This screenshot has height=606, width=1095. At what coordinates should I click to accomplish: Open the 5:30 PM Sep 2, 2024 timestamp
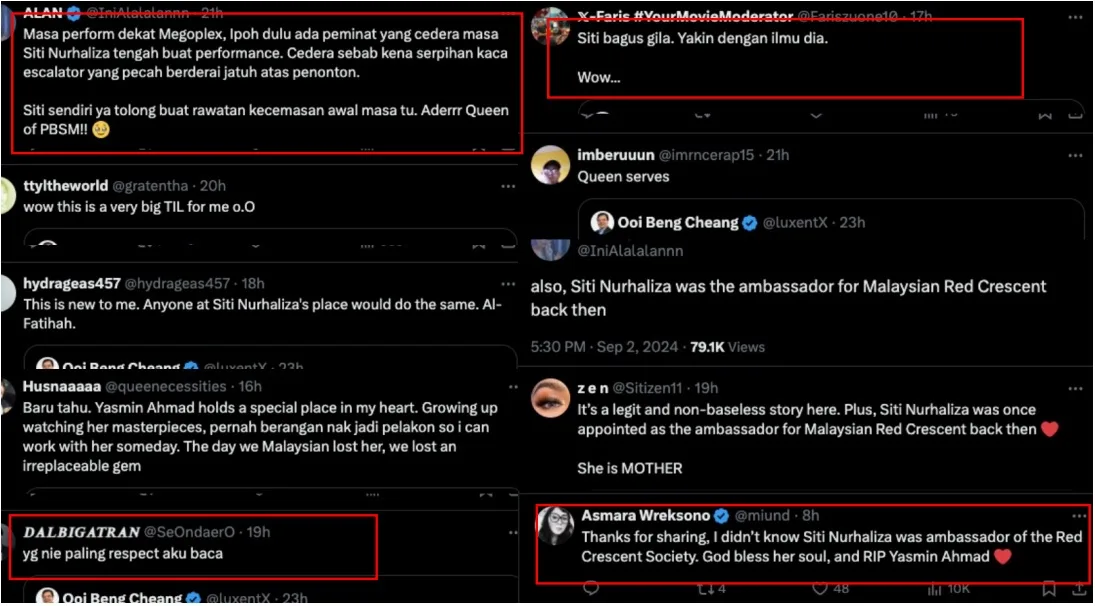coord(603,347)
